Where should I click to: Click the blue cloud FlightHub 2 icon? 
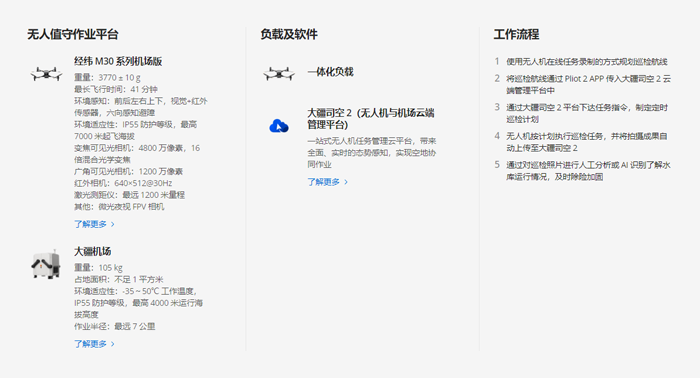point(279,126)
